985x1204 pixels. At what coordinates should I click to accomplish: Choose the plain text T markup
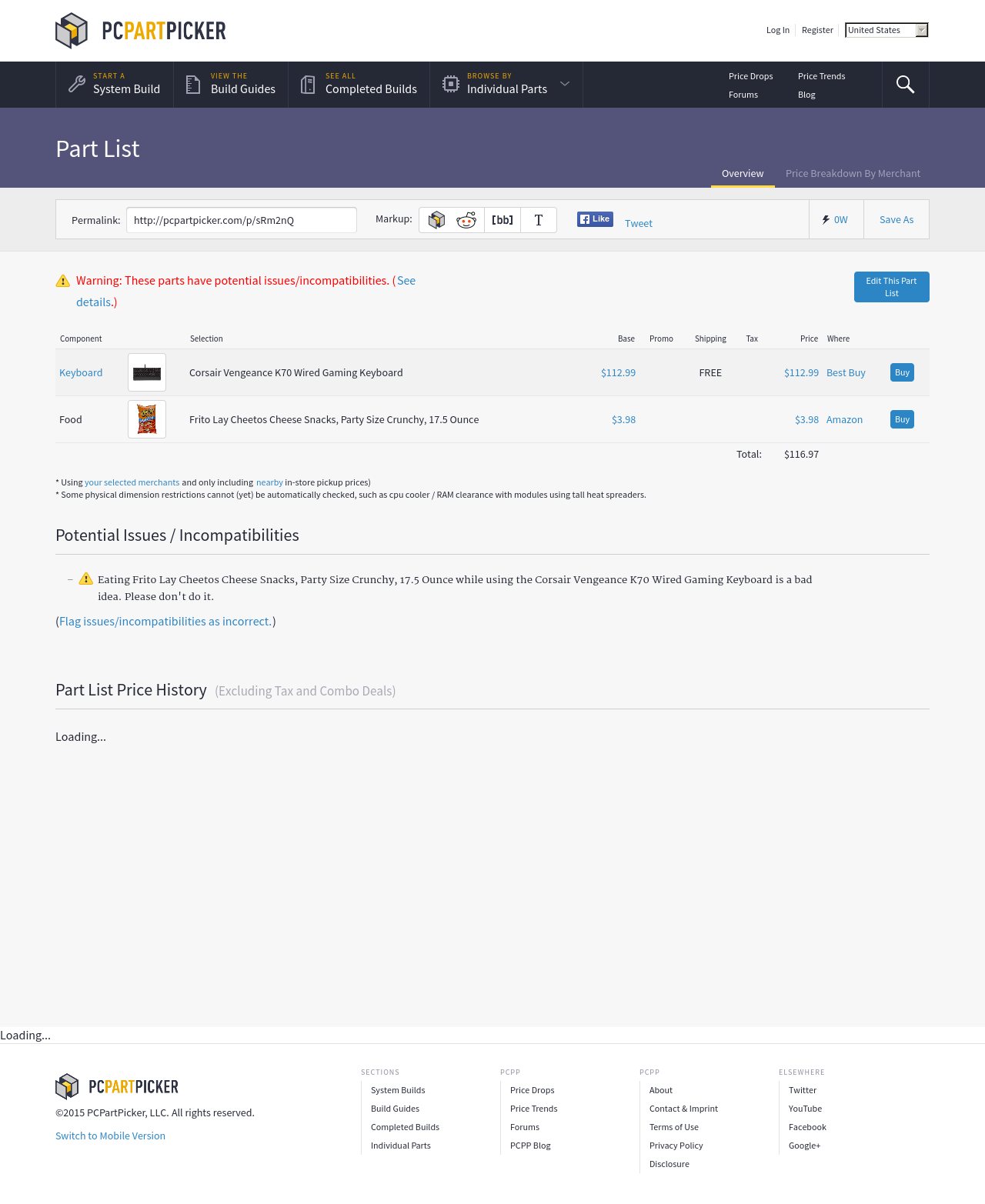(539, 220)
